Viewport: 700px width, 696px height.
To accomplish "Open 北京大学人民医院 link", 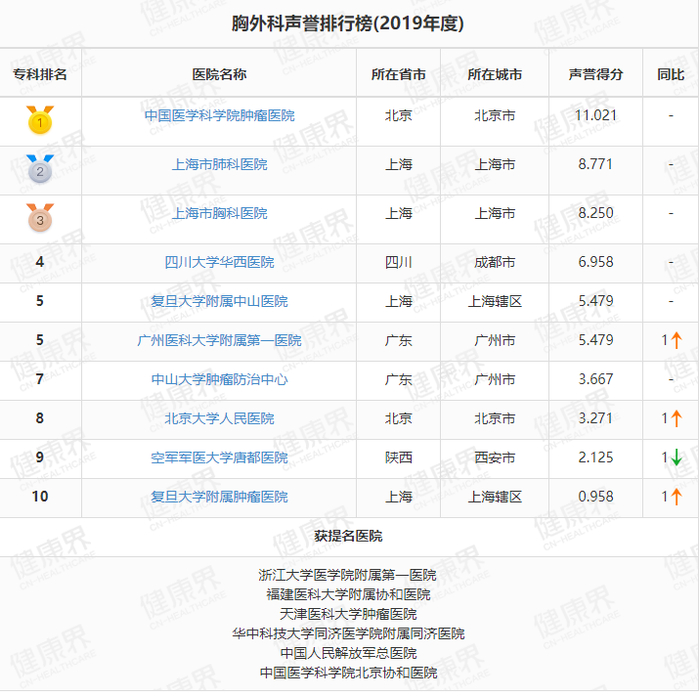I will 219,419.
